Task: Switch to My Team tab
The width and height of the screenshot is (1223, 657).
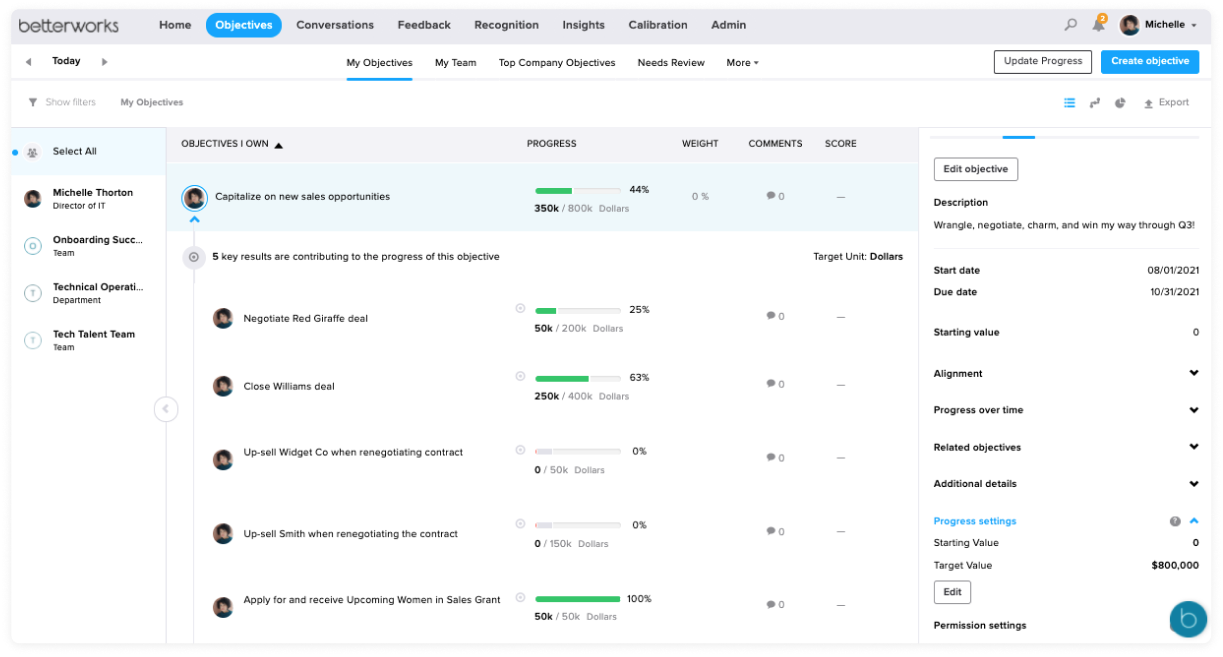Action: (x=455, y=63)
